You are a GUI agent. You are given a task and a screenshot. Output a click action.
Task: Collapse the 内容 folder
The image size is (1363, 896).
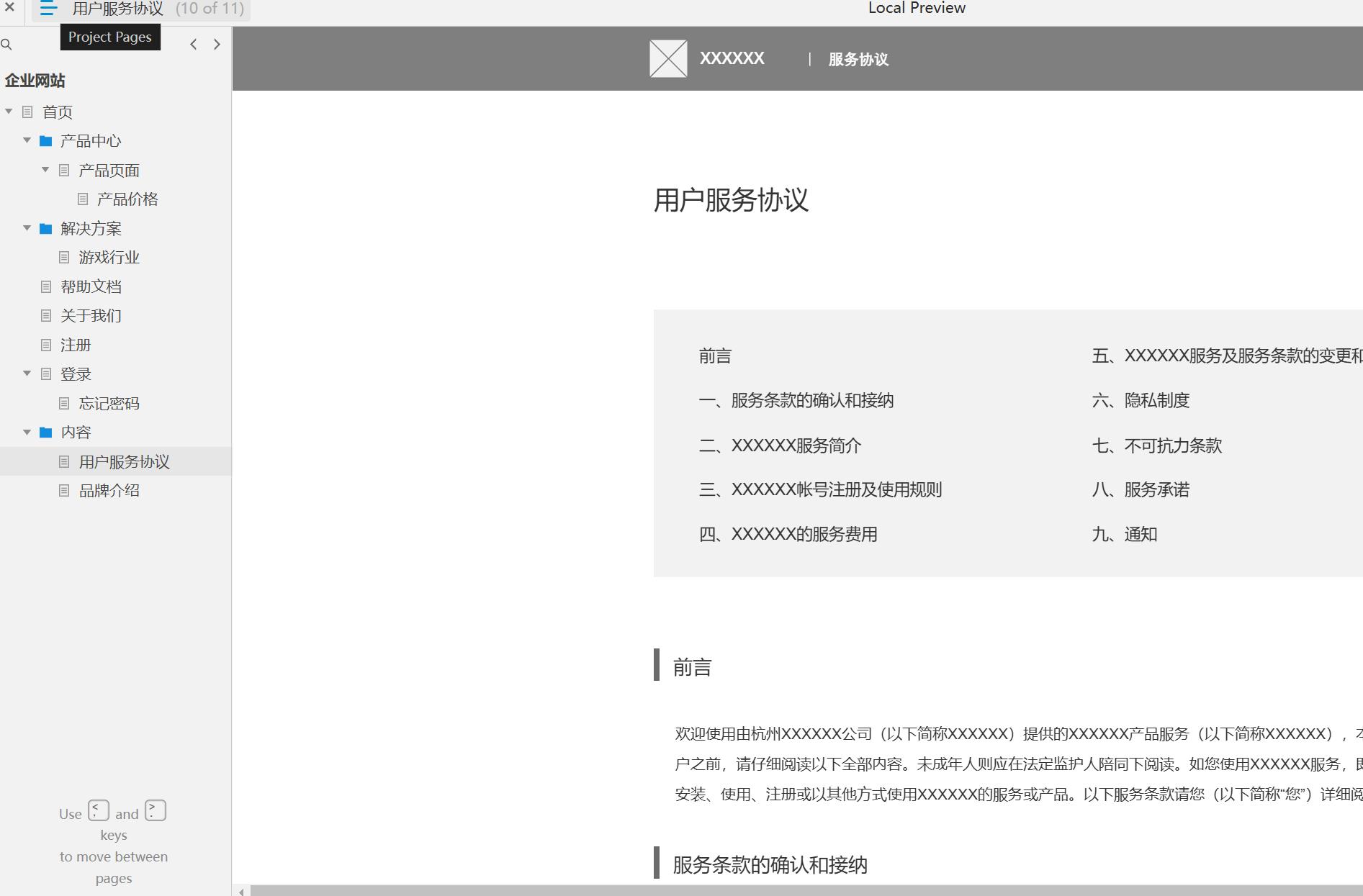point(27,432)
